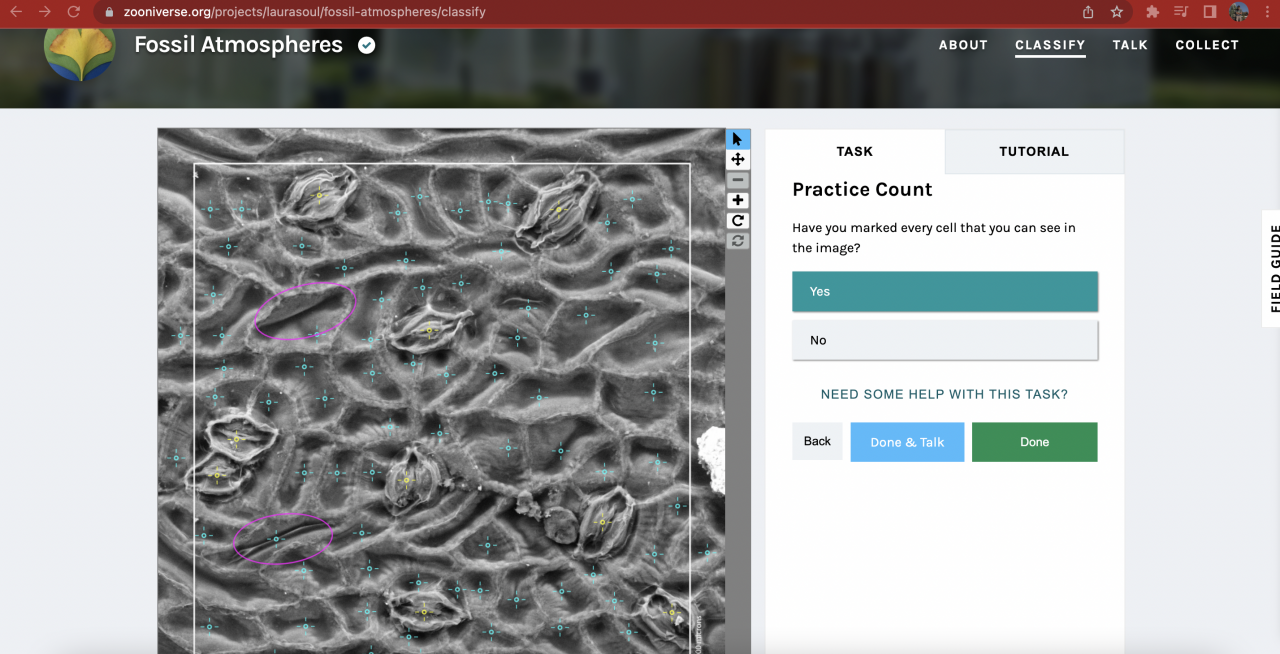Expand the Field Guide side panel
The height and width of the screenshot is (654, 1280).
tap(1273, 268)
